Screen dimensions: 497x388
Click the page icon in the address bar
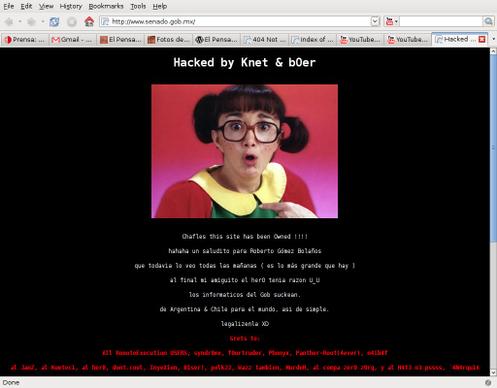tap(105, 22)
